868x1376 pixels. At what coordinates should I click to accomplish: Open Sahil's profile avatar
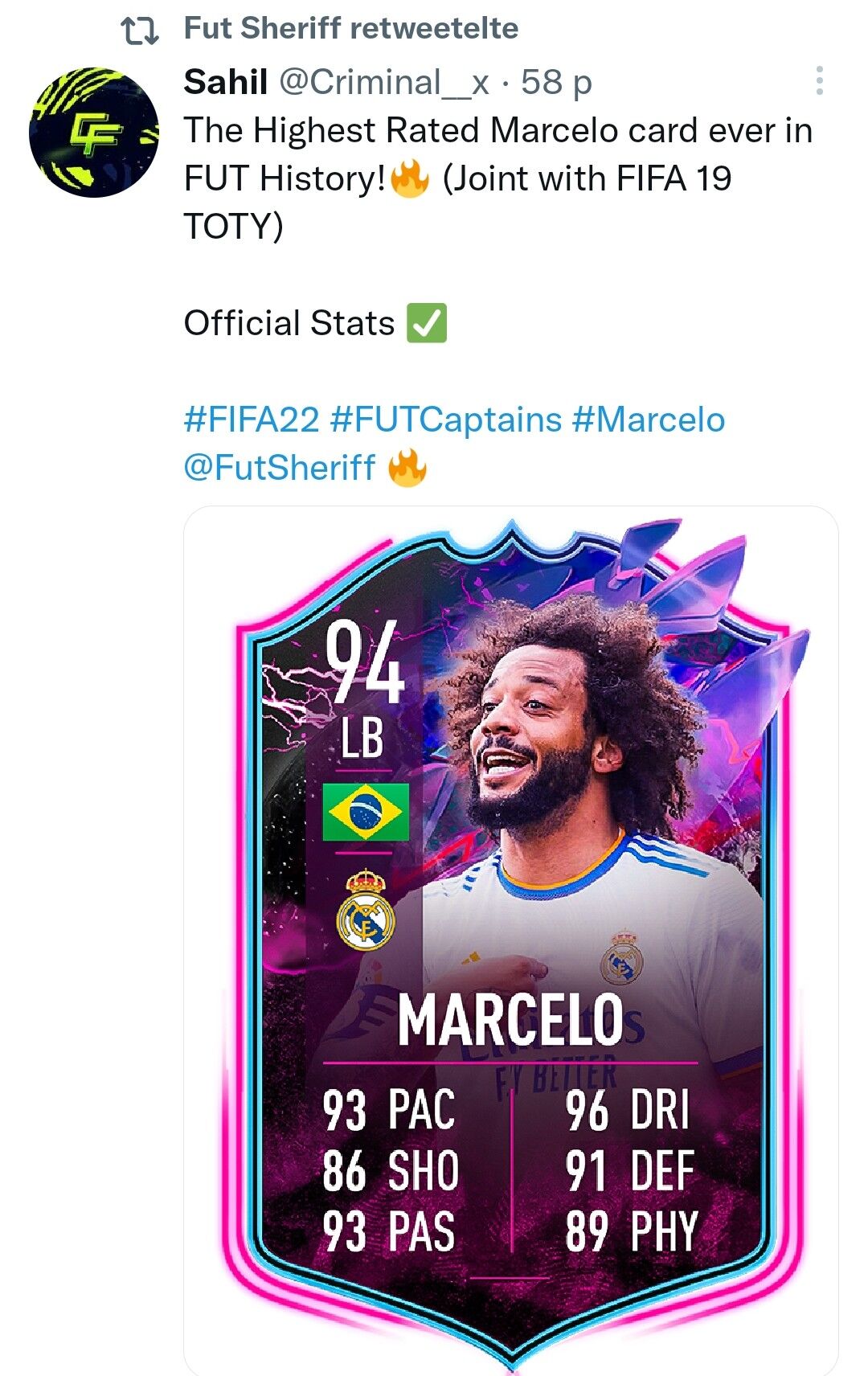coord(94,133)
